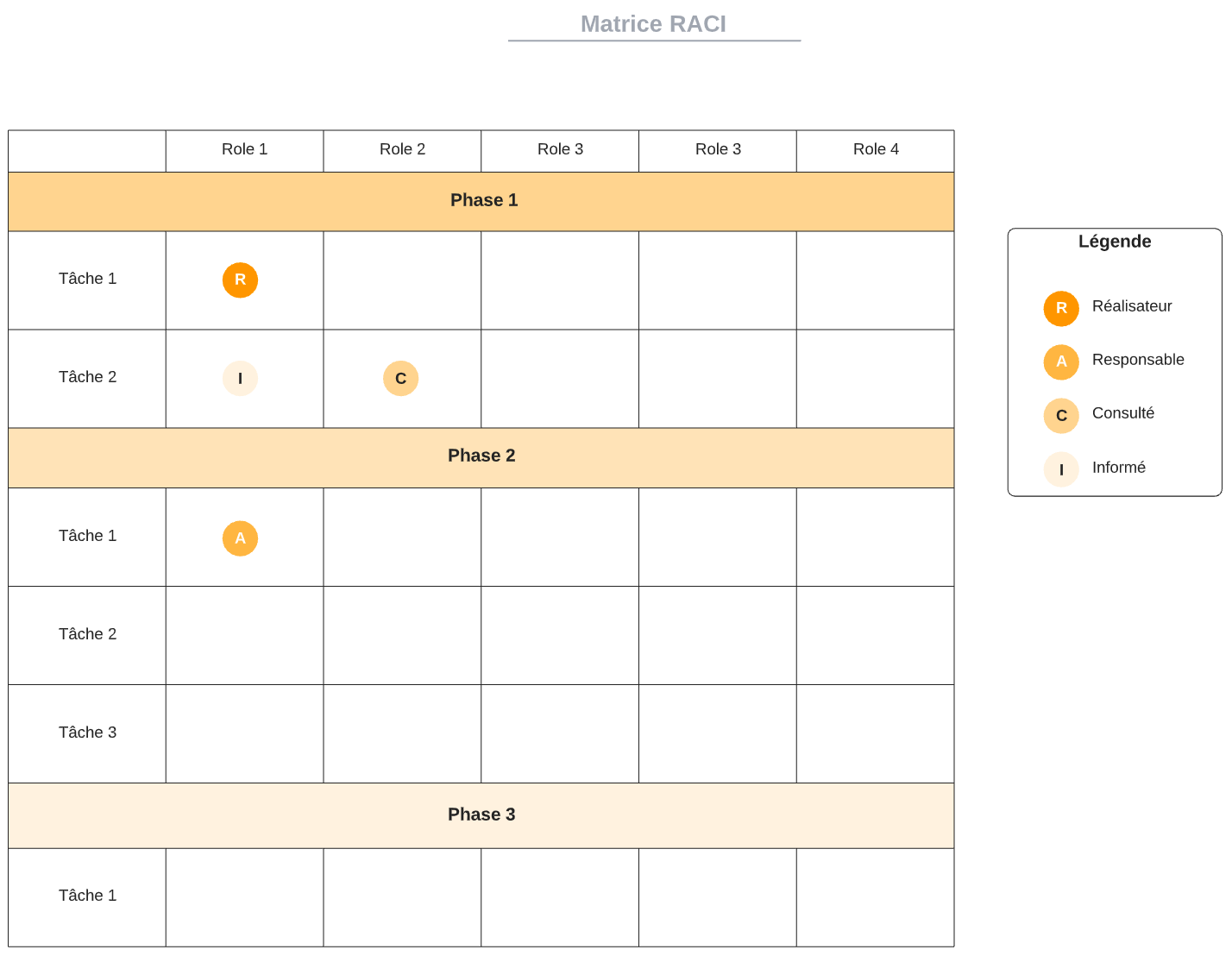The image size is (1232, 956).
Task: Select the Légende title text
Action: coord(1114,242)
